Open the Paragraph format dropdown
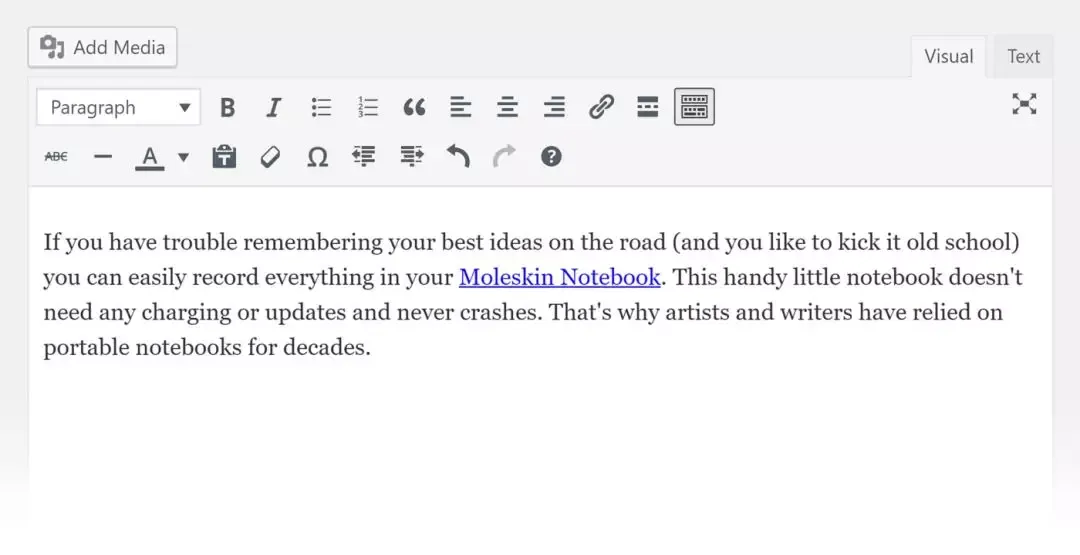Image resolution: width=1080 pixels, height=555 pixels. pos(118,108)
